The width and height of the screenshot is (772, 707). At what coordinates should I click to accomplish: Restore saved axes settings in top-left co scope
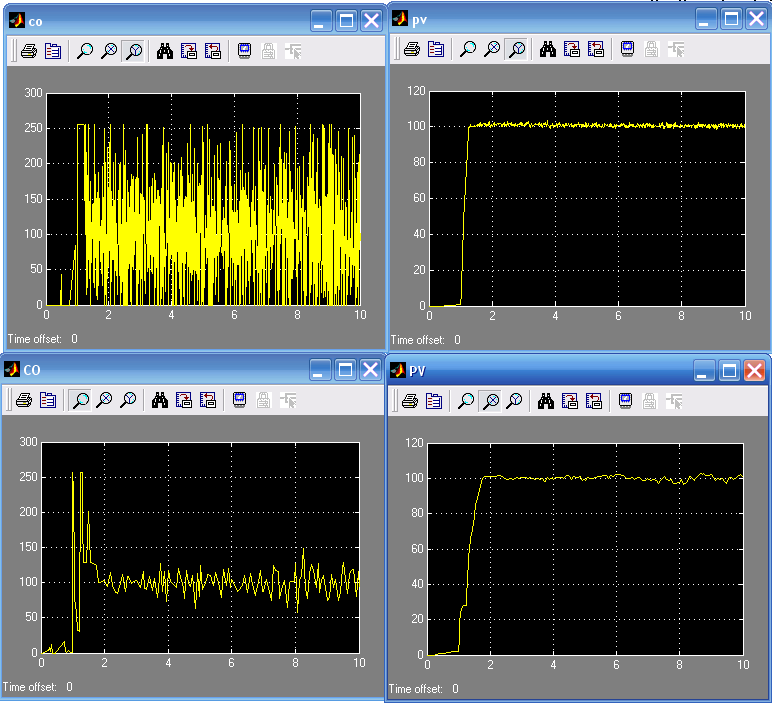[213, 50]
